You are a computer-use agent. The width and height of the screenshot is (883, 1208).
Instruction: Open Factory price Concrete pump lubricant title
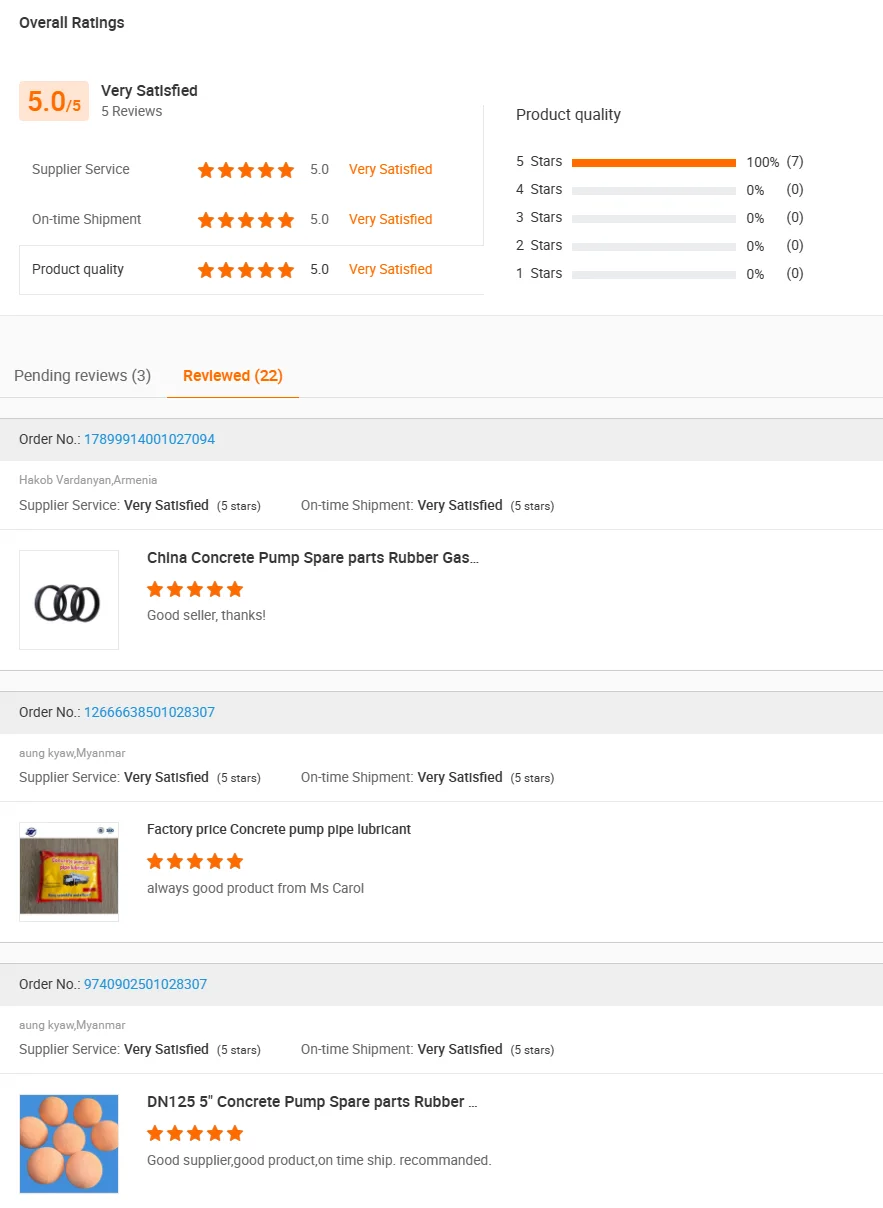point(279,829)
